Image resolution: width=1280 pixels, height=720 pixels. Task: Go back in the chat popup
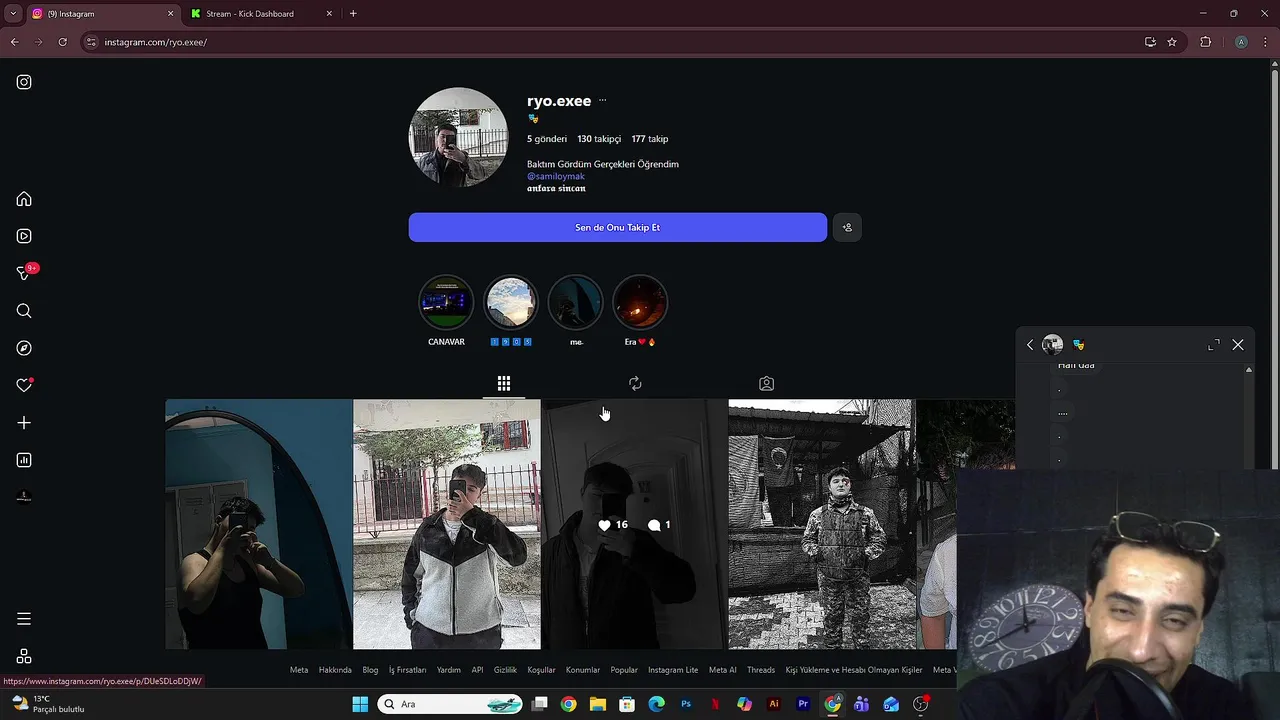point(1030,345)
